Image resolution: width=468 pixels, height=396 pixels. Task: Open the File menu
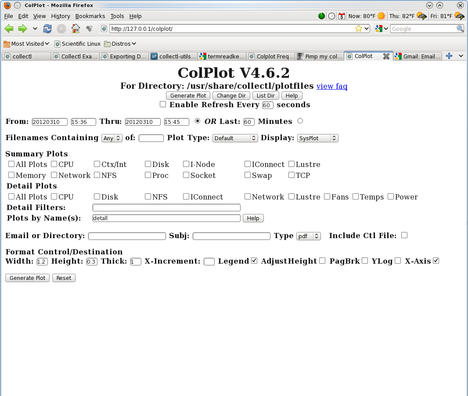(x=8, y=16)
